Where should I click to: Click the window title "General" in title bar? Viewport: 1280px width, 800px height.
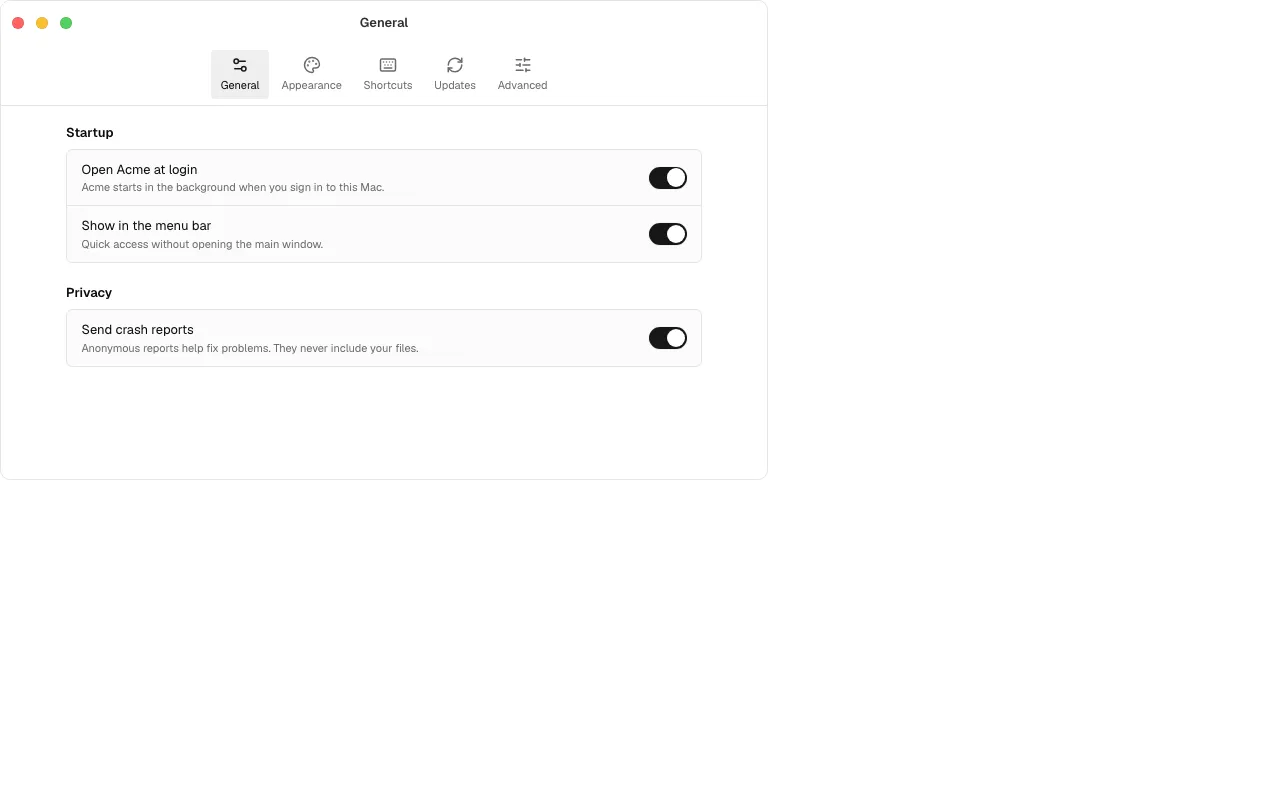(384, 23)
